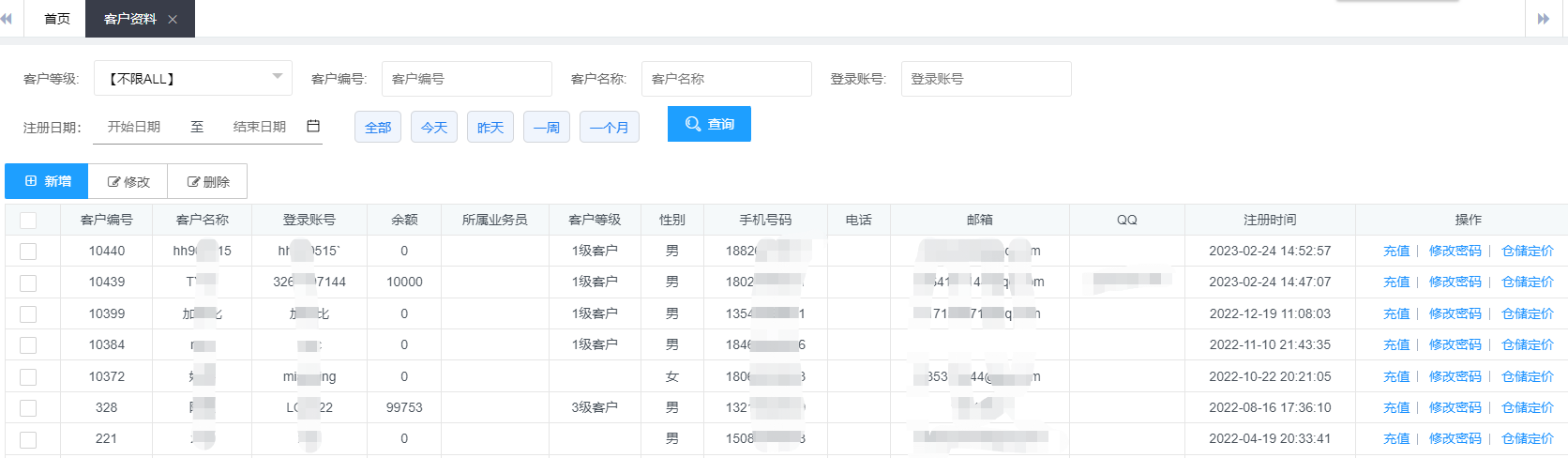The height and width of the screenshot is (458, 1568).
Task: Select the 今天 date filter
Action: click(x=434, y=127)
